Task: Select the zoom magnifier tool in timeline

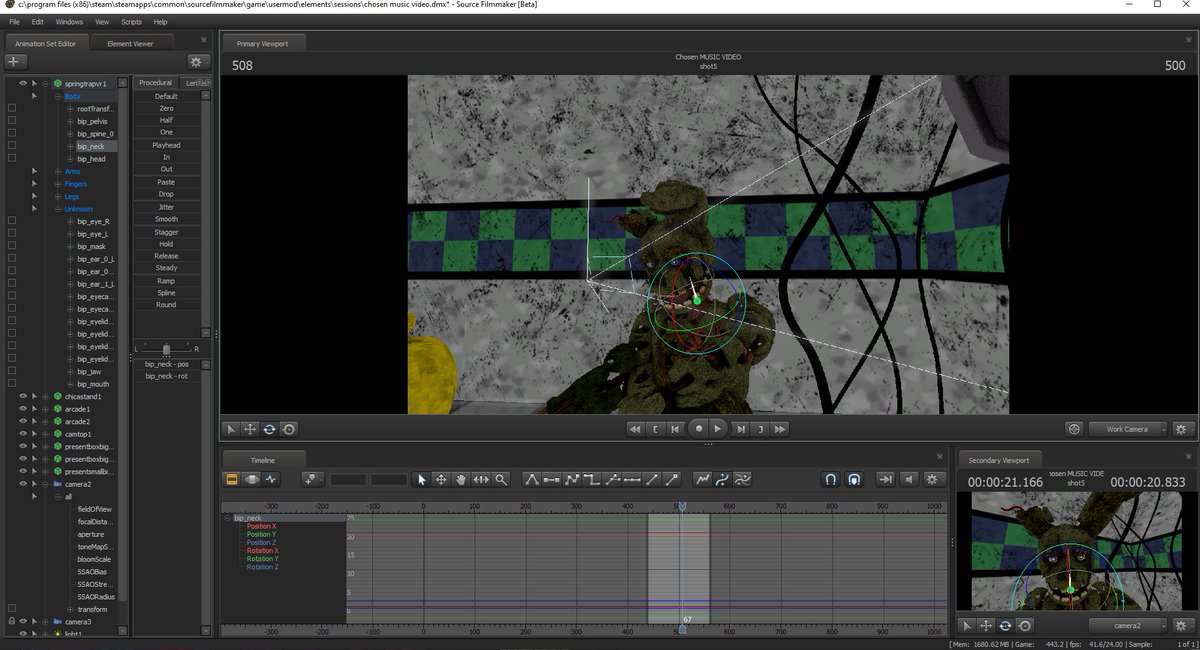Action: [x=501, y=479]
